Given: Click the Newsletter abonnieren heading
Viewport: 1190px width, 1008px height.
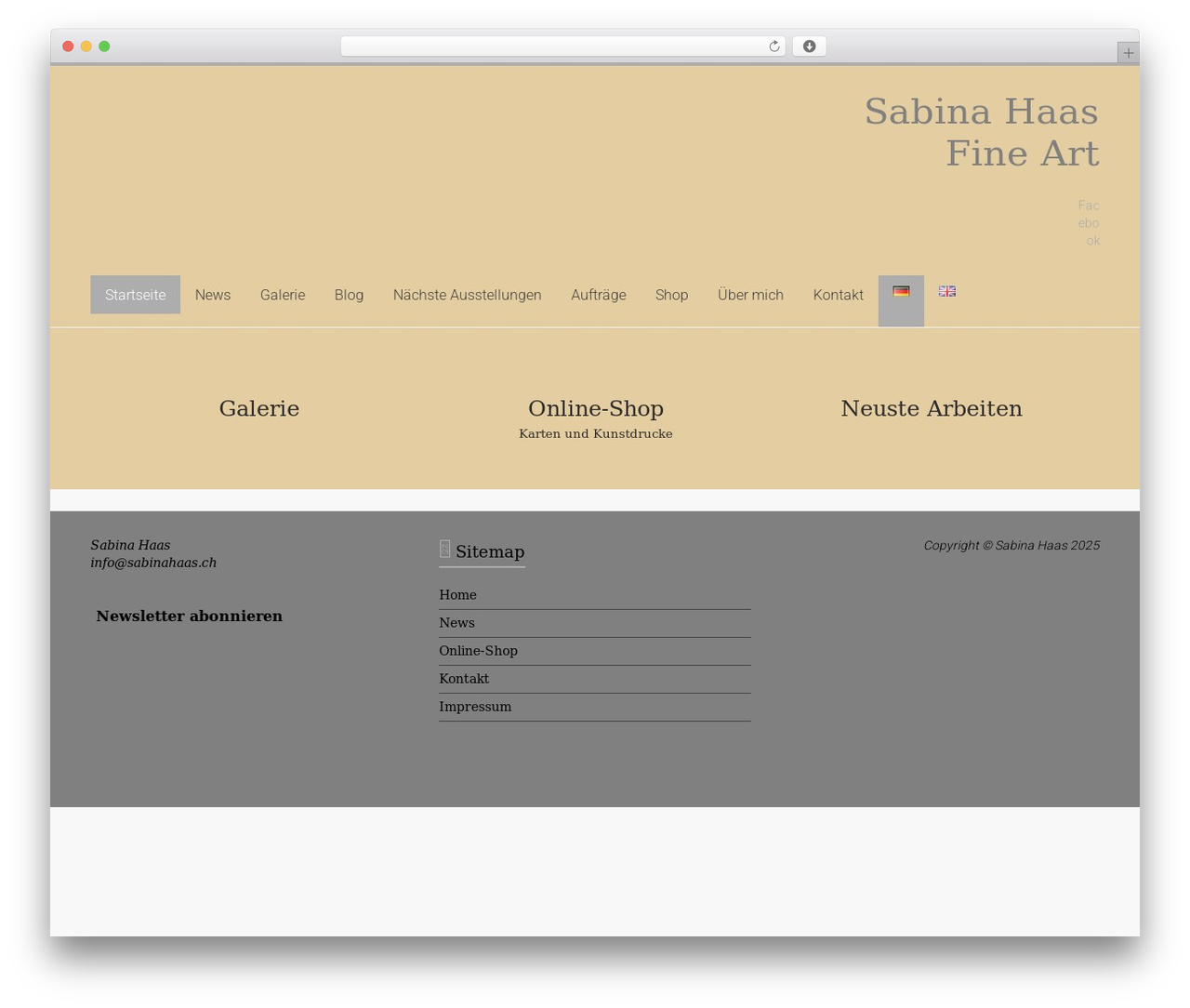Looking at the screenshot, I should click(189, 616).
